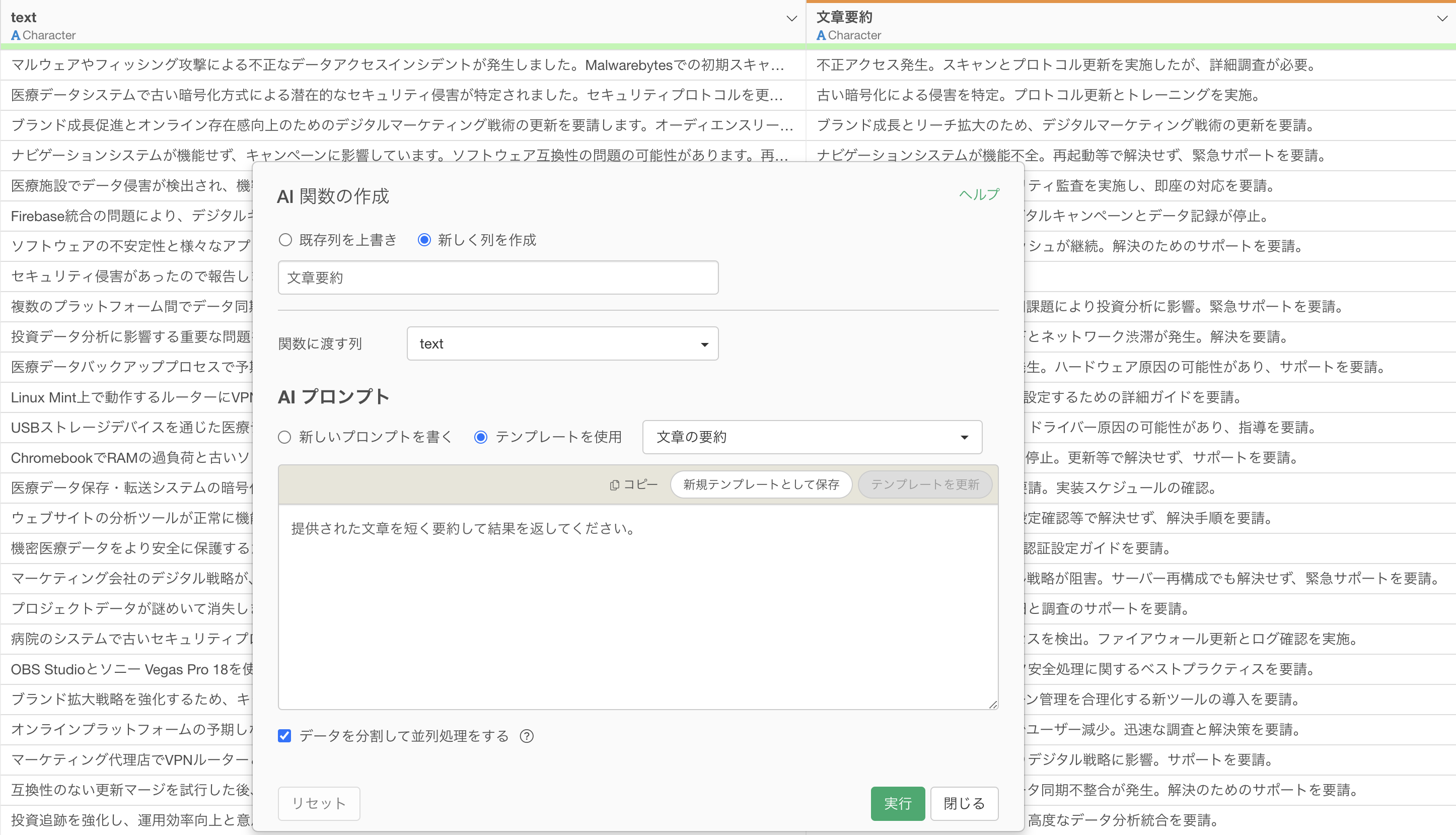
Task: Choose 新しいプロンプトを書く radio button
Action: [x=285, y=437]
